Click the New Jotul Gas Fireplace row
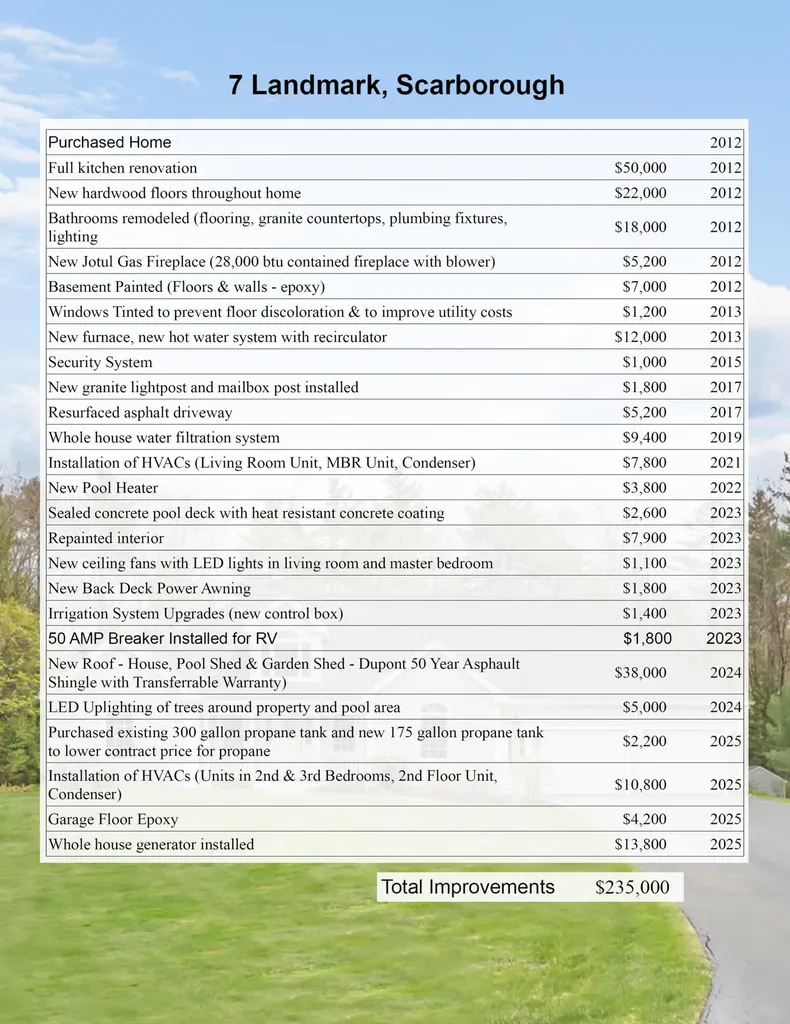 pos(395,261)
